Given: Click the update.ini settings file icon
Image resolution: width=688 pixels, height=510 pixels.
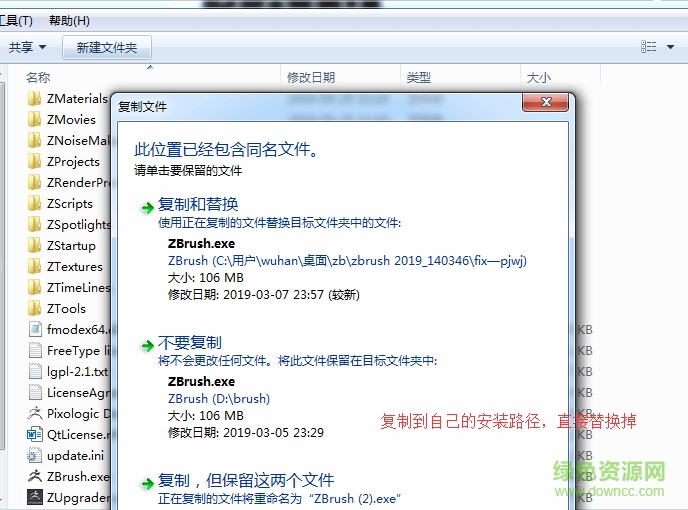Looking at the screenshot, I should click(x=35, y=456).
